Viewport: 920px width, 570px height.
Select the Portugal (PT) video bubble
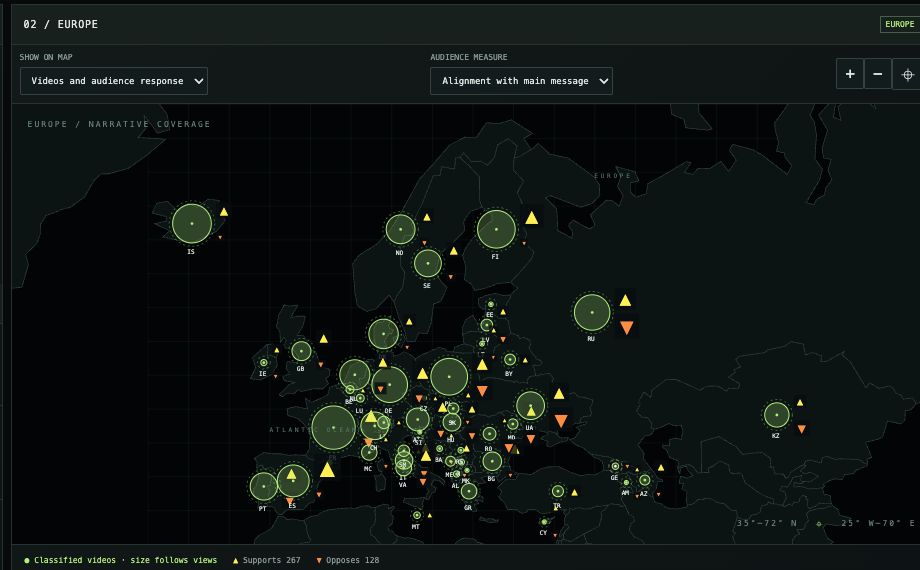point(264,487)
